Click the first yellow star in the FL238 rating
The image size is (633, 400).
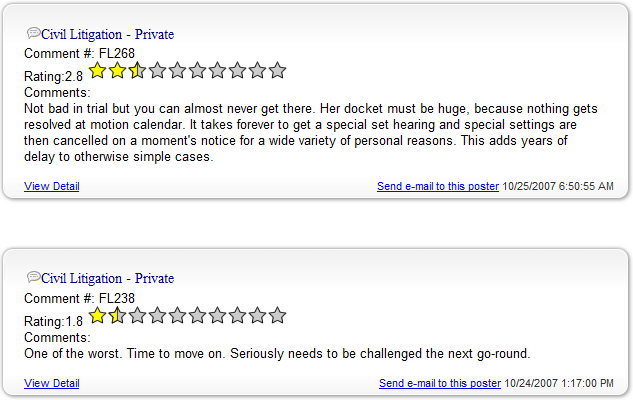[97, 315]
